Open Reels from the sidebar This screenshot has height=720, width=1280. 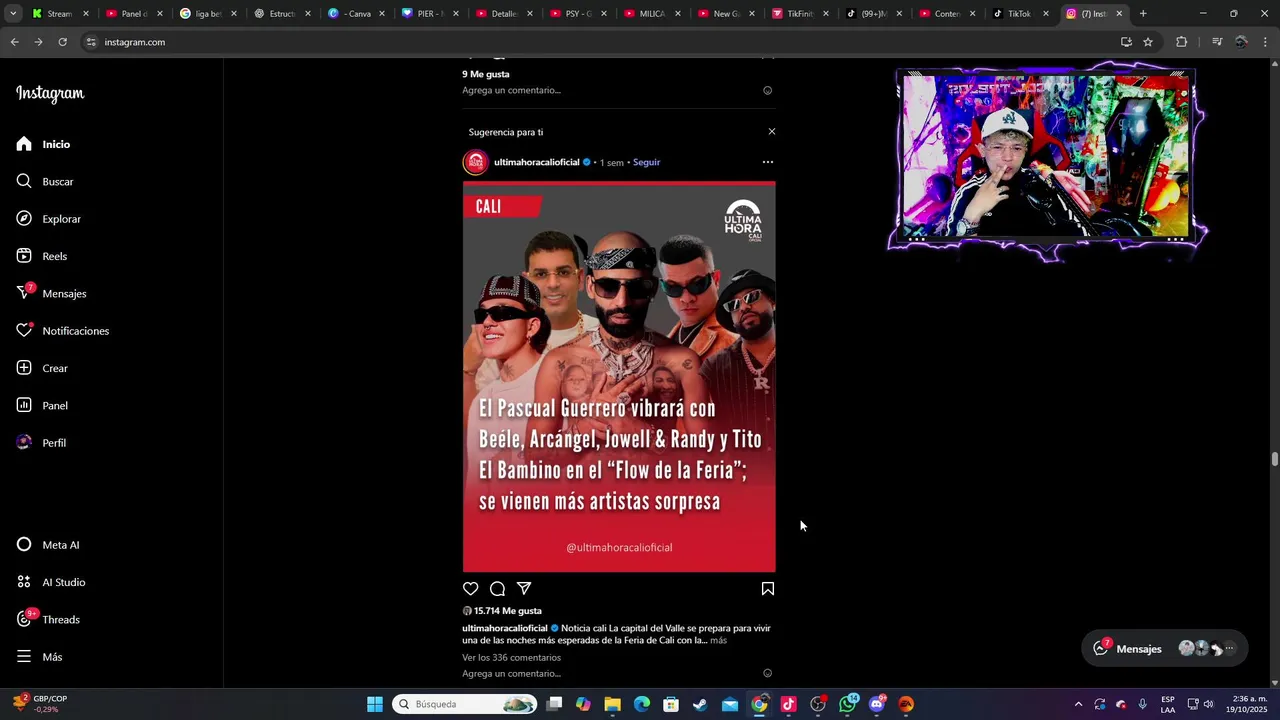(x=42, y=256)
